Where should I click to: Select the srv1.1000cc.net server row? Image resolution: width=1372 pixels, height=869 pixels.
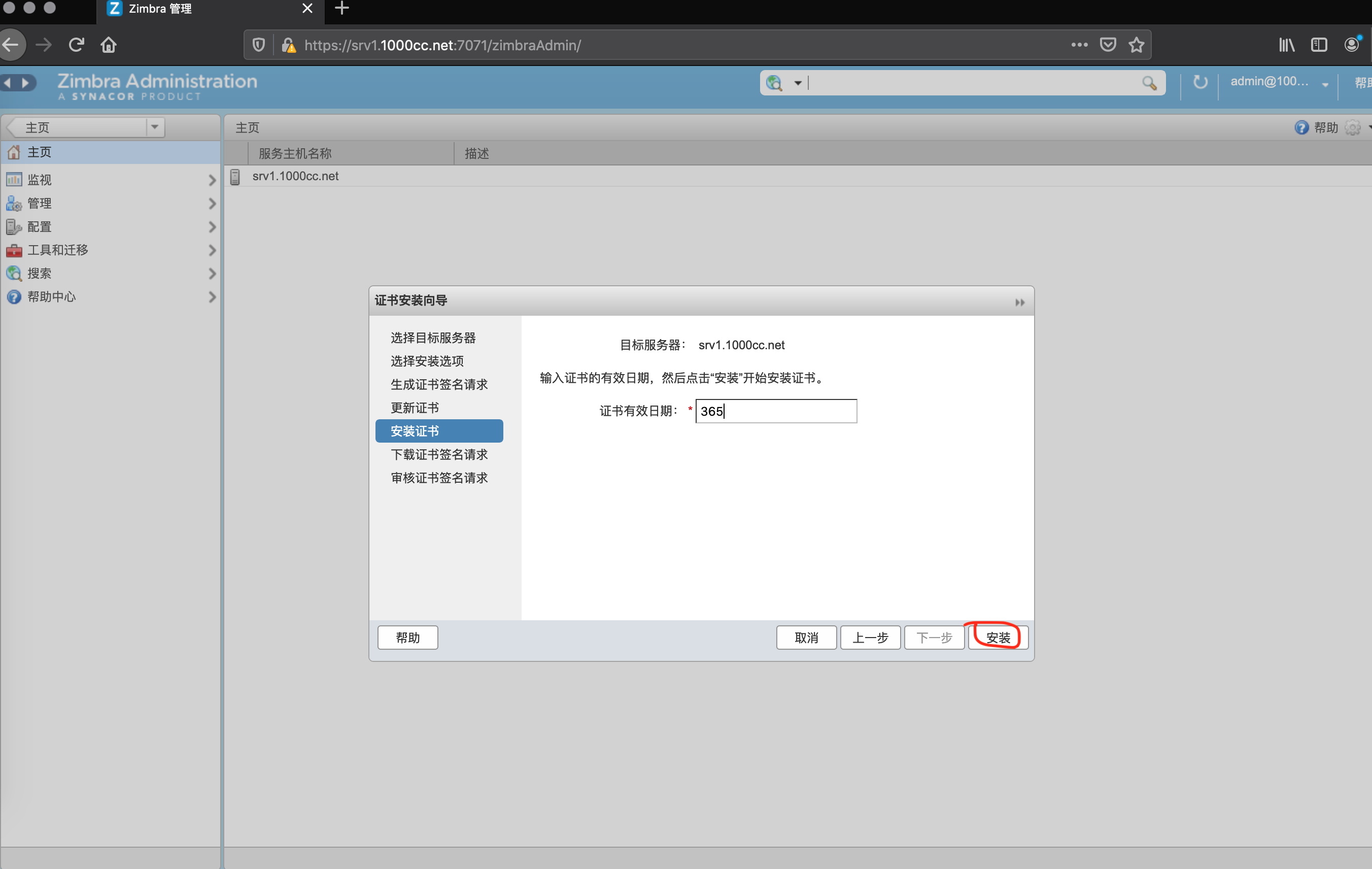point(798,176)
